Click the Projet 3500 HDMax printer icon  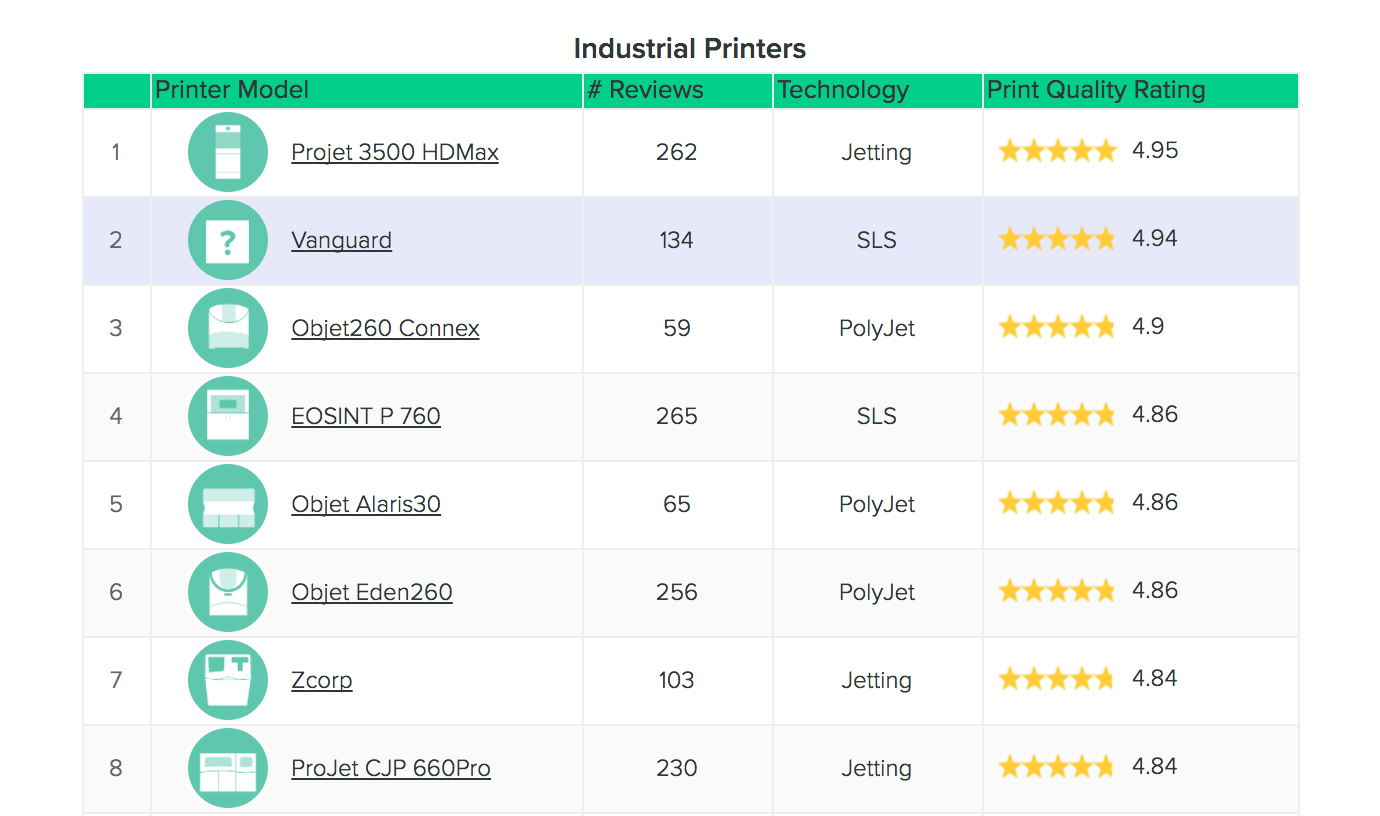point(228,152)
